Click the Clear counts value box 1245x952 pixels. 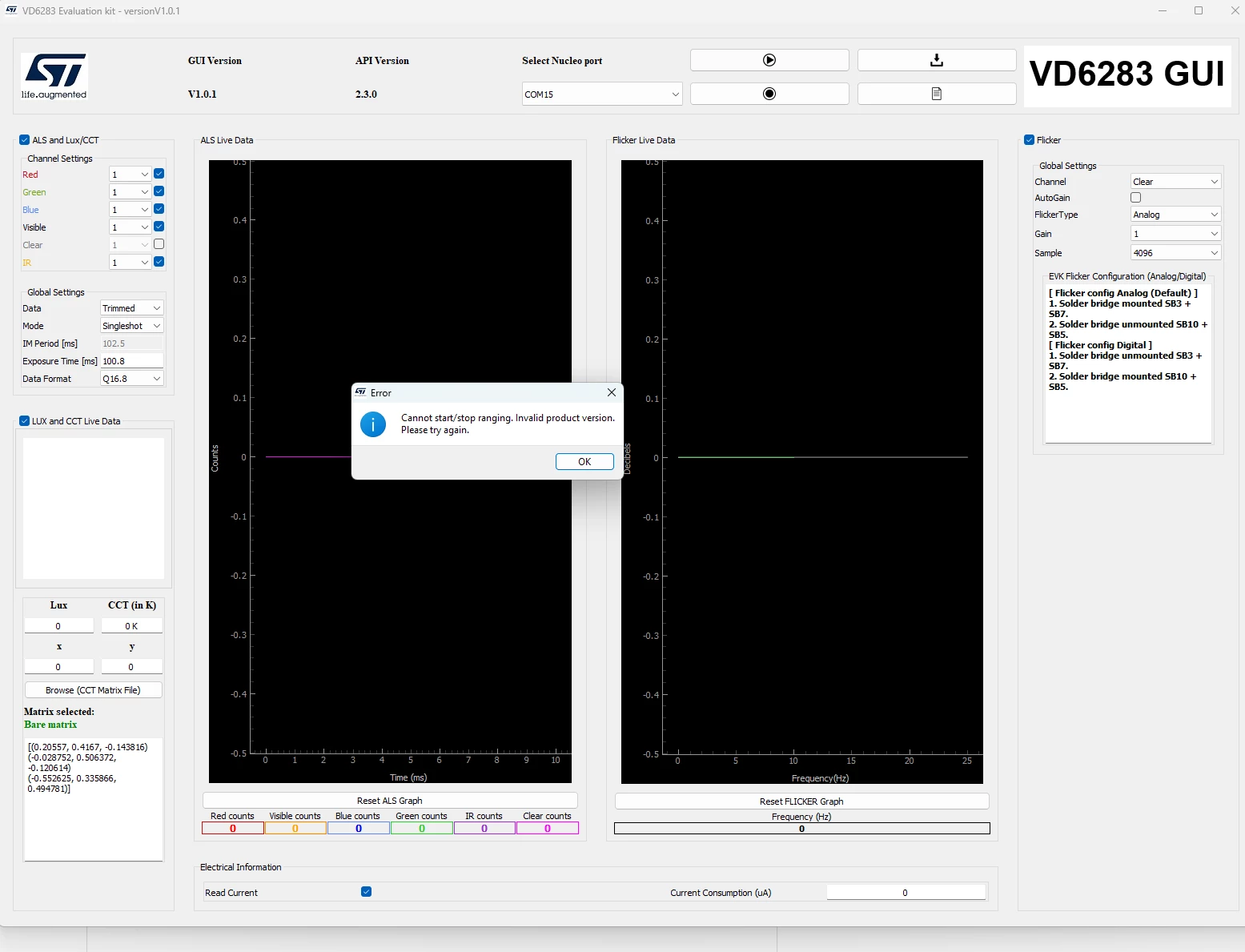[548, 829]
